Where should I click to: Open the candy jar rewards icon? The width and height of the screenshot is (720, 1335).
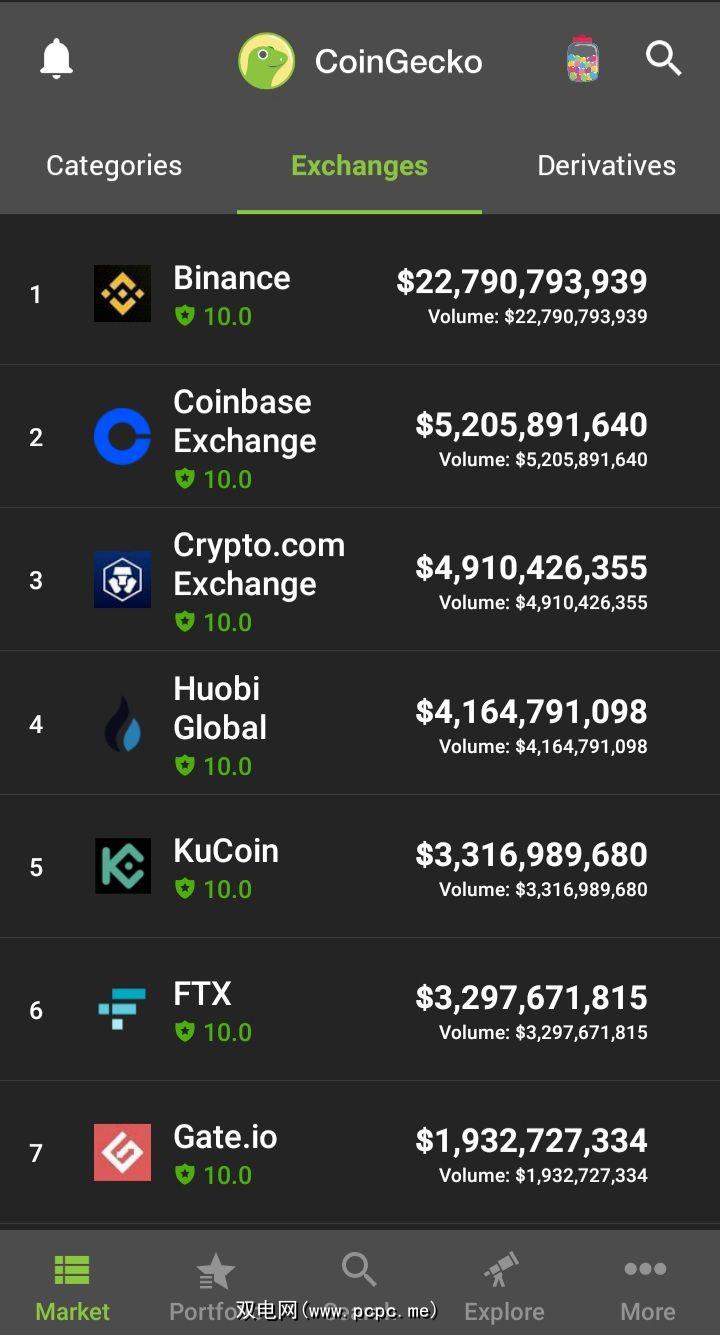tap(582, 60)
